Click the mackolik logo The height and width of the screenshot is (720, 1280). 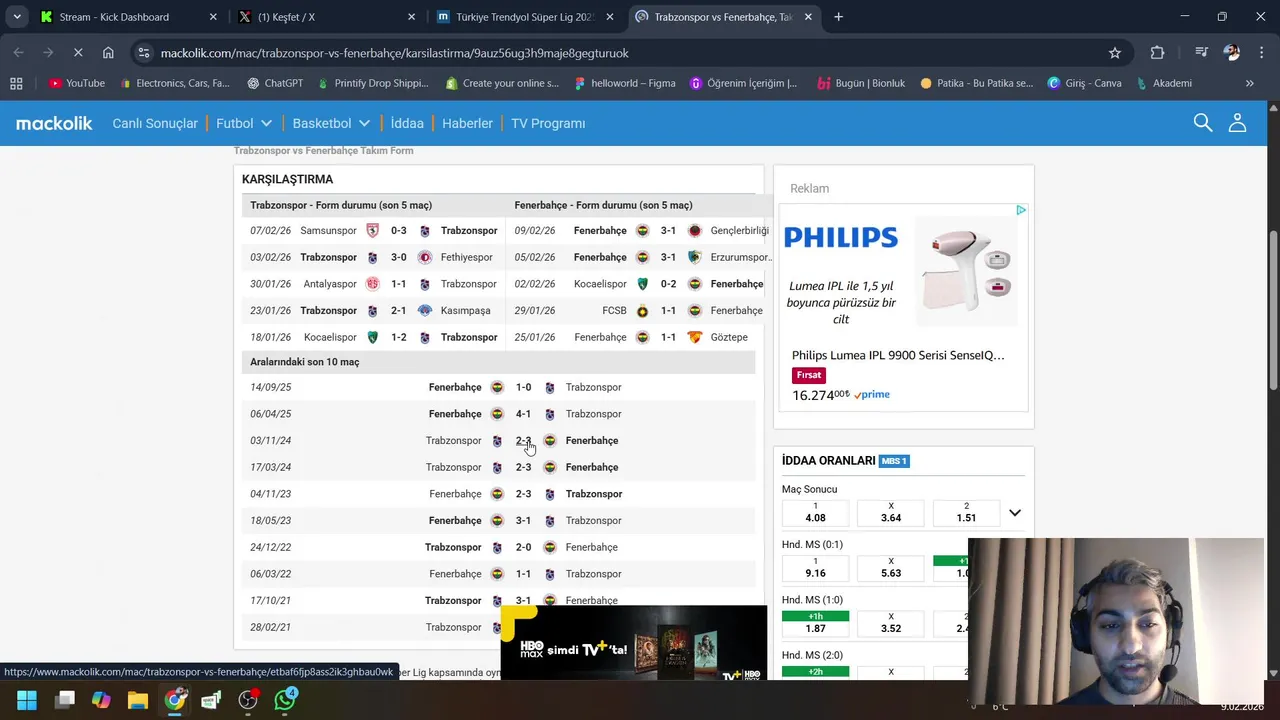[54, 123]
